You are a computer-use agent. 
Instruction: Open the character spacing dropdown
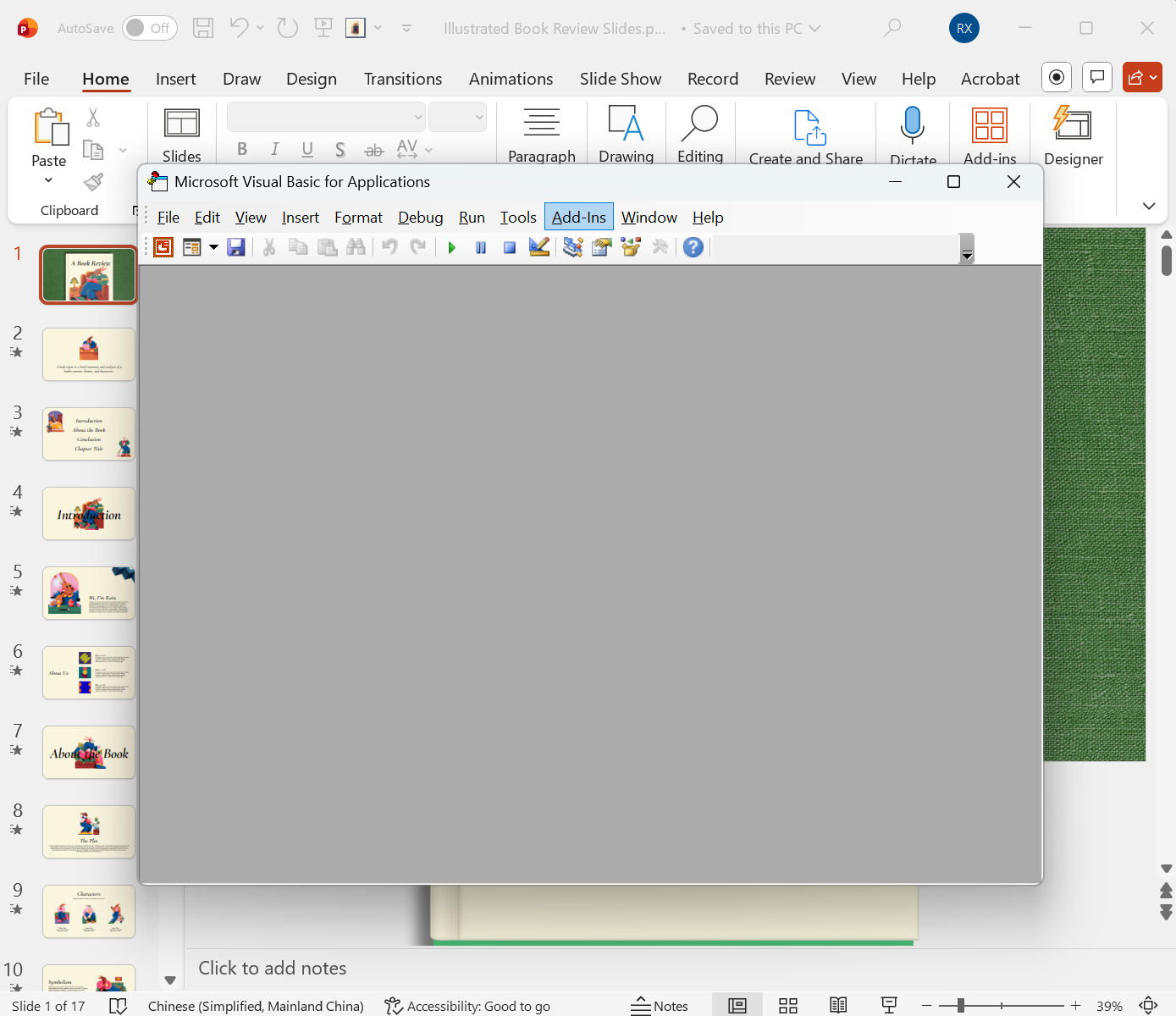pyautogui.click(x=428, y=149)
